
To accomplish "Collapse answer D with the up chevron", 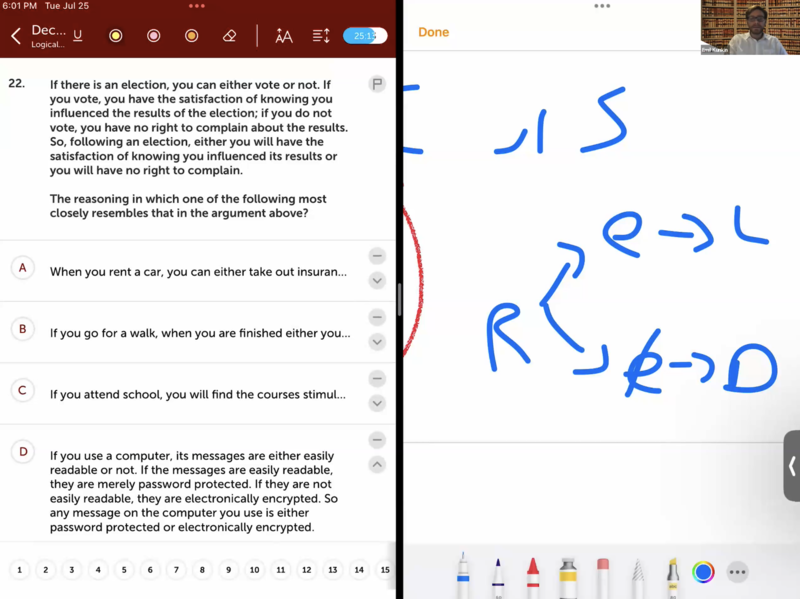I will [x=377, y=464].
